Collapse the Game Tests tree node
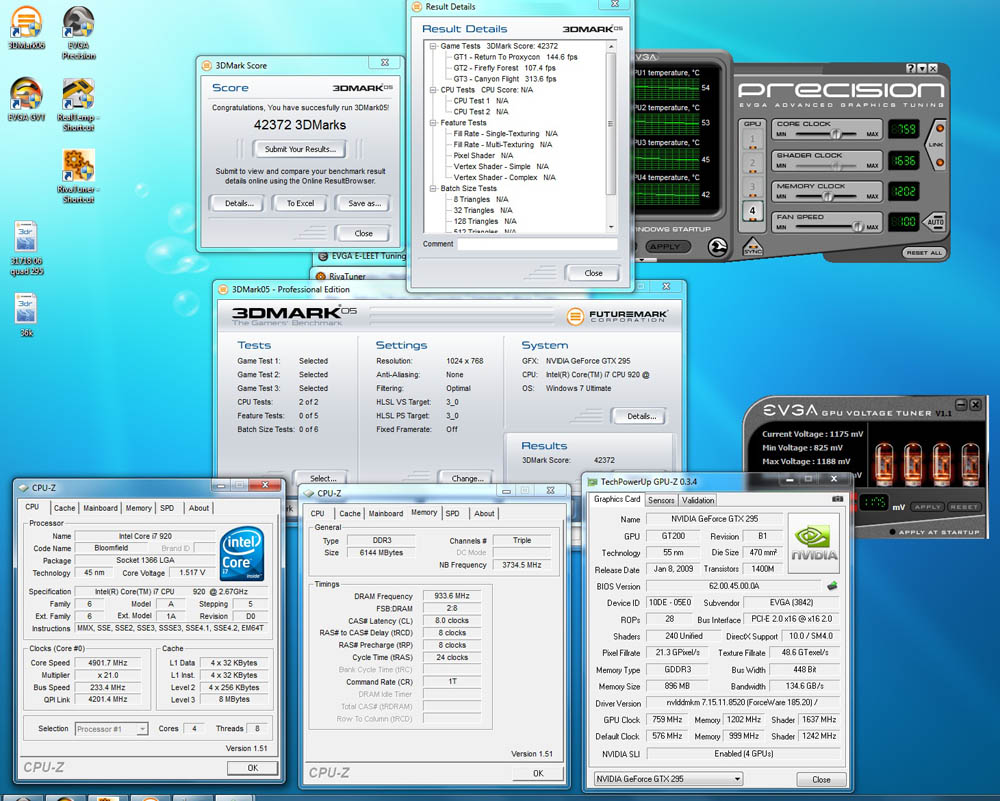This screenshot has width=1000, height=801. point(433,46)
